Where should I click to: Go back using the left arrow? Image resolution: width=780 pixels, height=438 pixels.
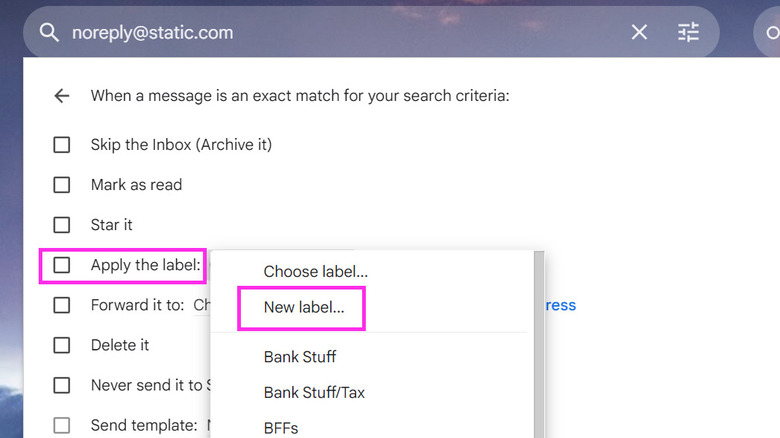click(62, 96)
